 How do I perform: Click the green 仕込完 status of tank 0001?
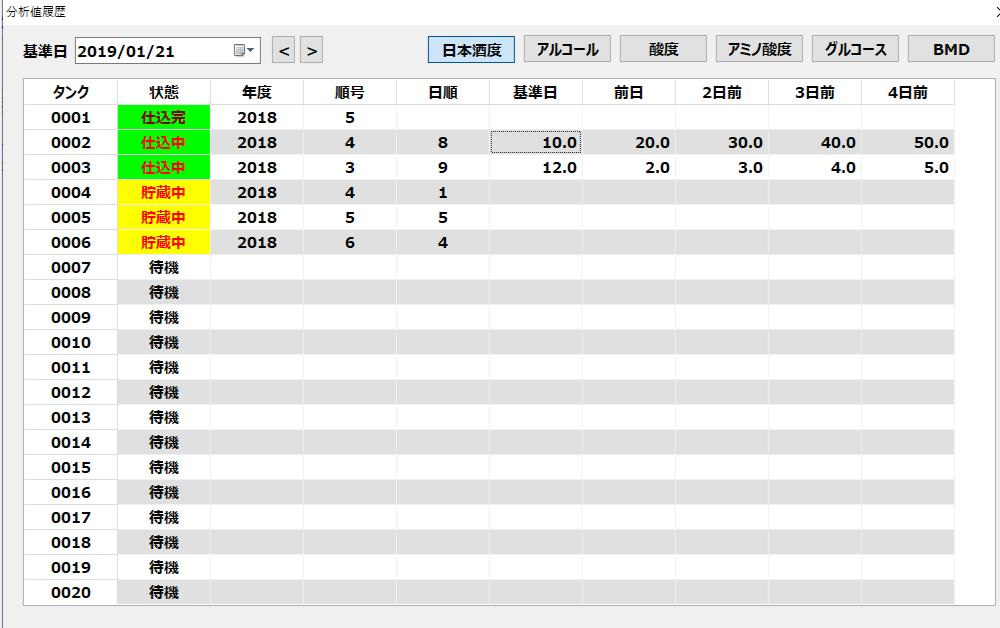point(163,118)
